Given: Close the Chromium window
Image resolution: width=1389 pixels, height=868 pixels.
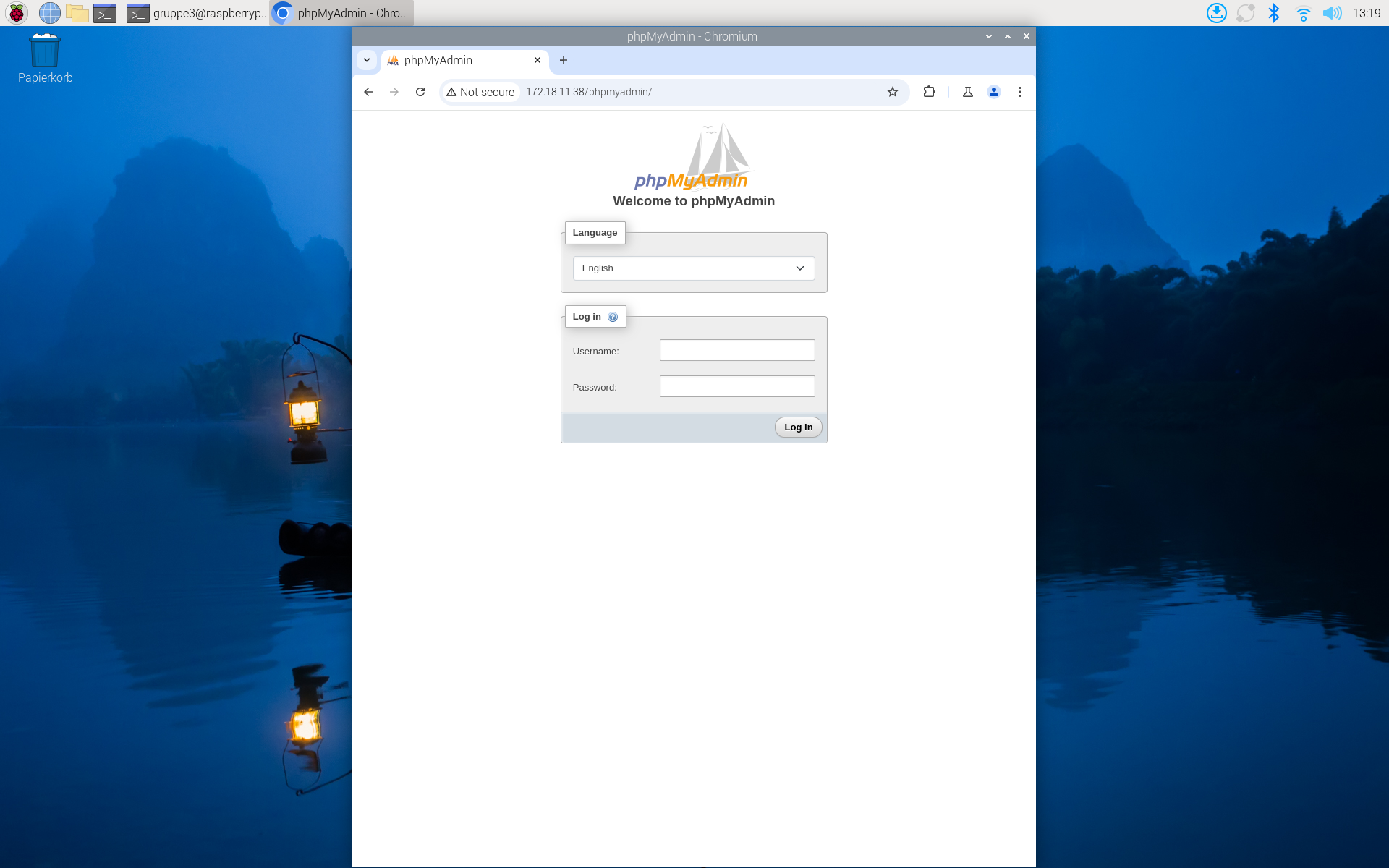Looking at the screenshot, I should pyautogui.click(x=1027, y=36).
